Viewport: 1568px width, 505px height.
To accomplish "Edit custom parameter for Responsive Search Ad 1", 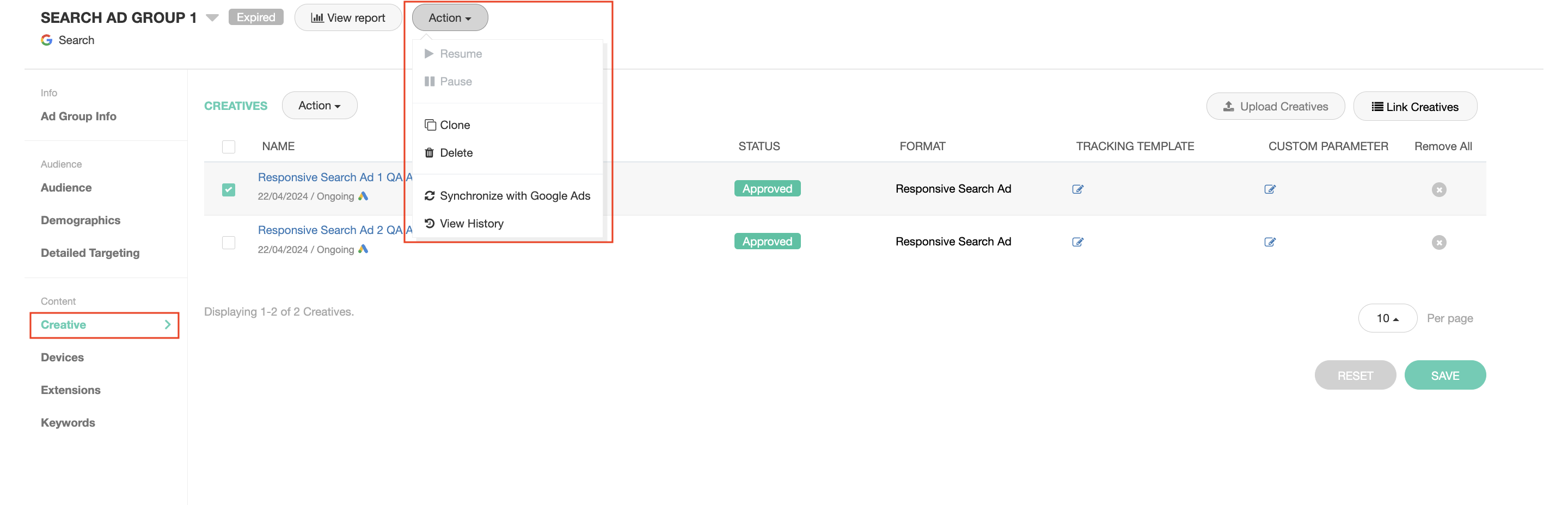I will (x=1269, y=189).
